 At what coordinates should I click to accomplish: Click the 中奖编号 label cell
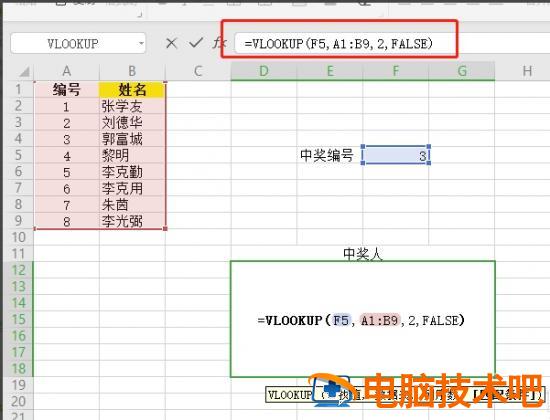coord(330,155)
